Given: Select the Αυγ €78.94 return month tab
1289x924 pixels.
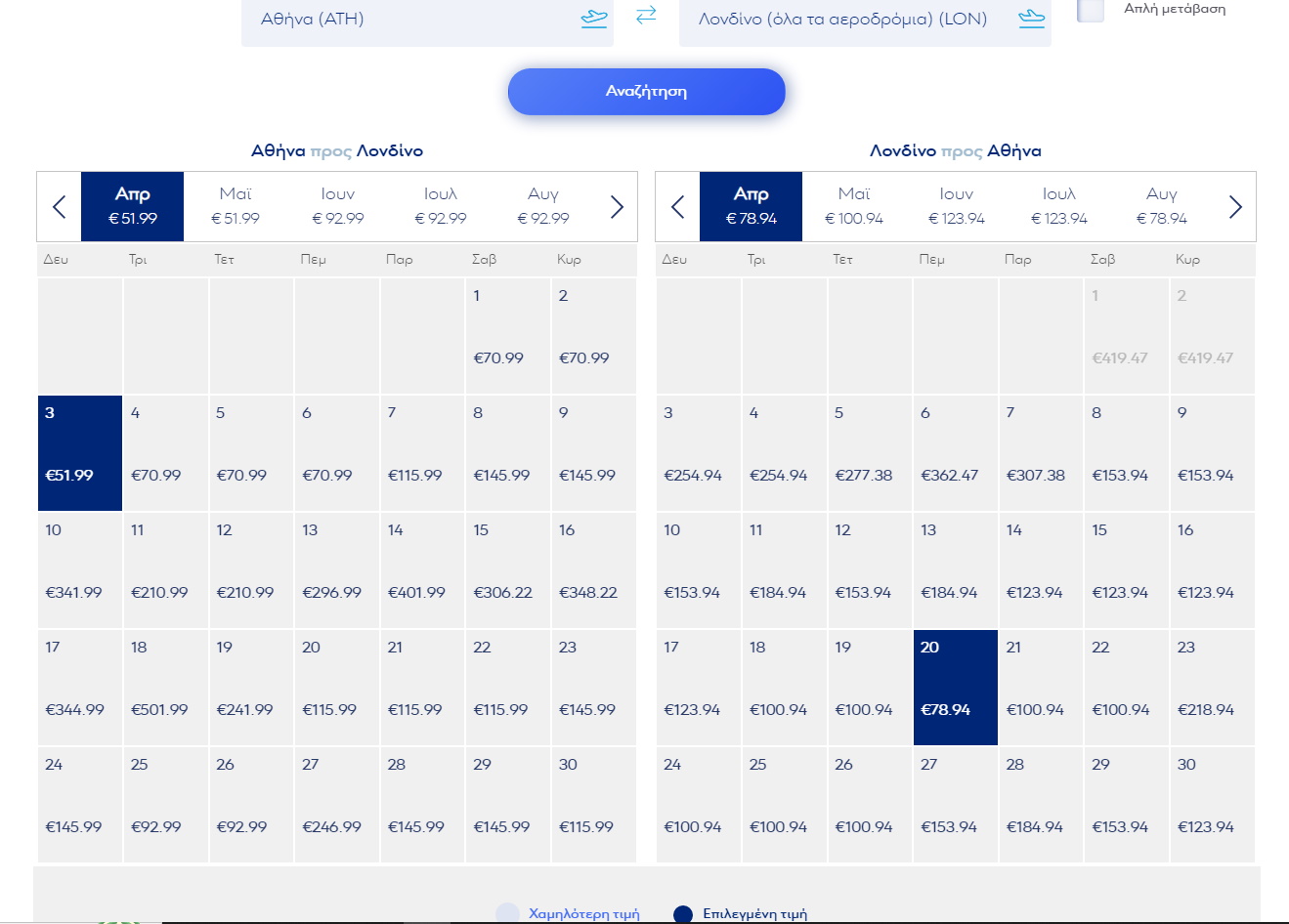Looking at the screenshot, I should [1161, 206].
